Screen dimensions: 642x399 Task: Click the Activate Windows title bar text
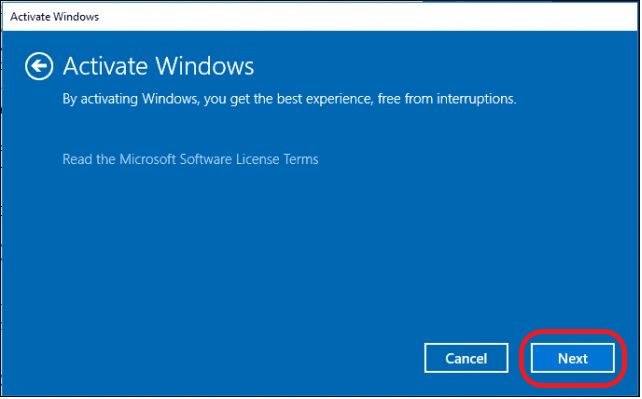coord(54,17)
